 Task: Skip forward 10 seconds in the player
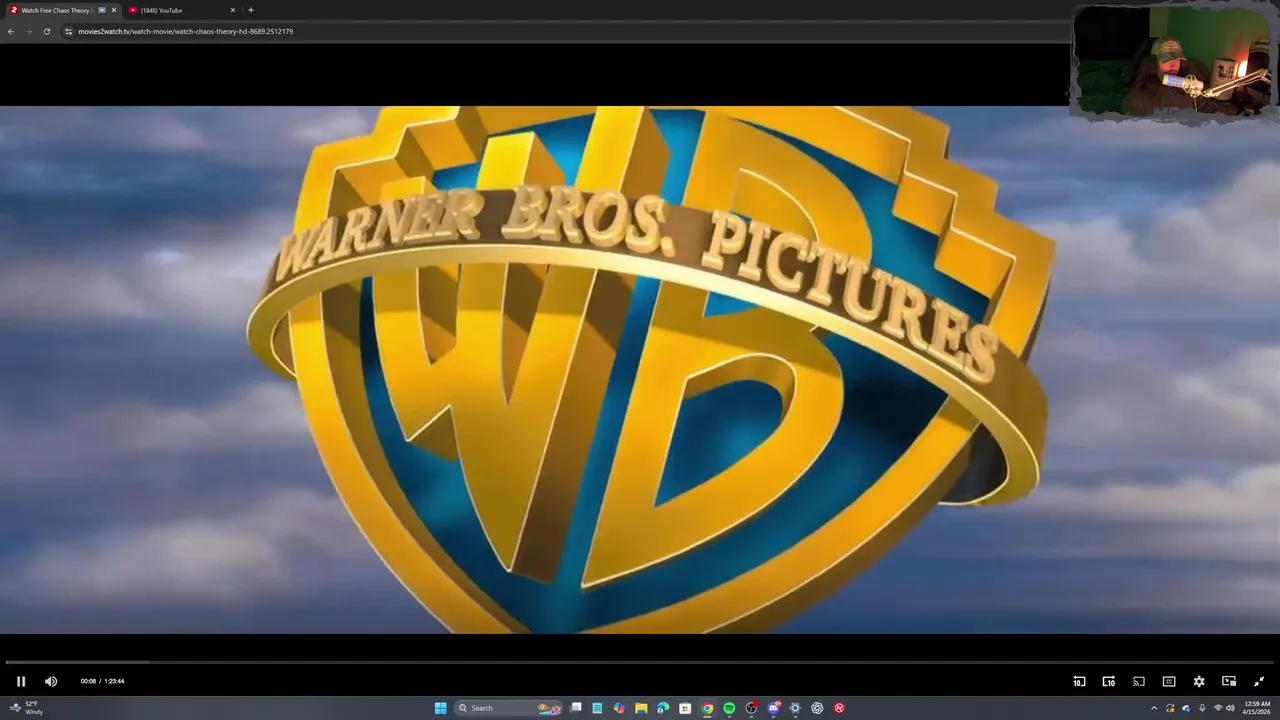click(x=1109, y=681)
